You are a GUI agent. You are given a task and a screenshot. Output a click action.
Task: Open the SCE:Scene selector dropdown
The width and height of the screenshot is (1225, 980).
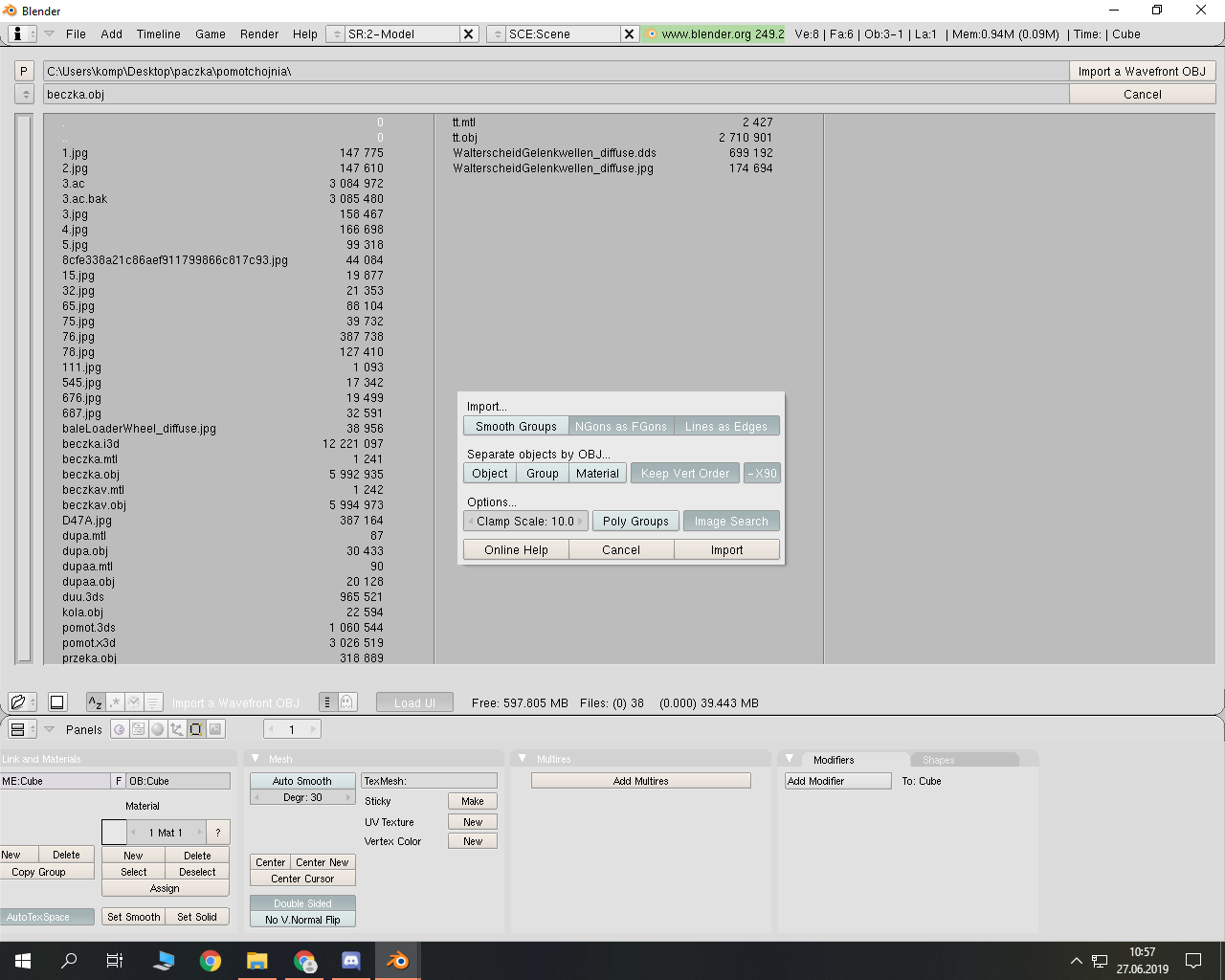(496, 33)
